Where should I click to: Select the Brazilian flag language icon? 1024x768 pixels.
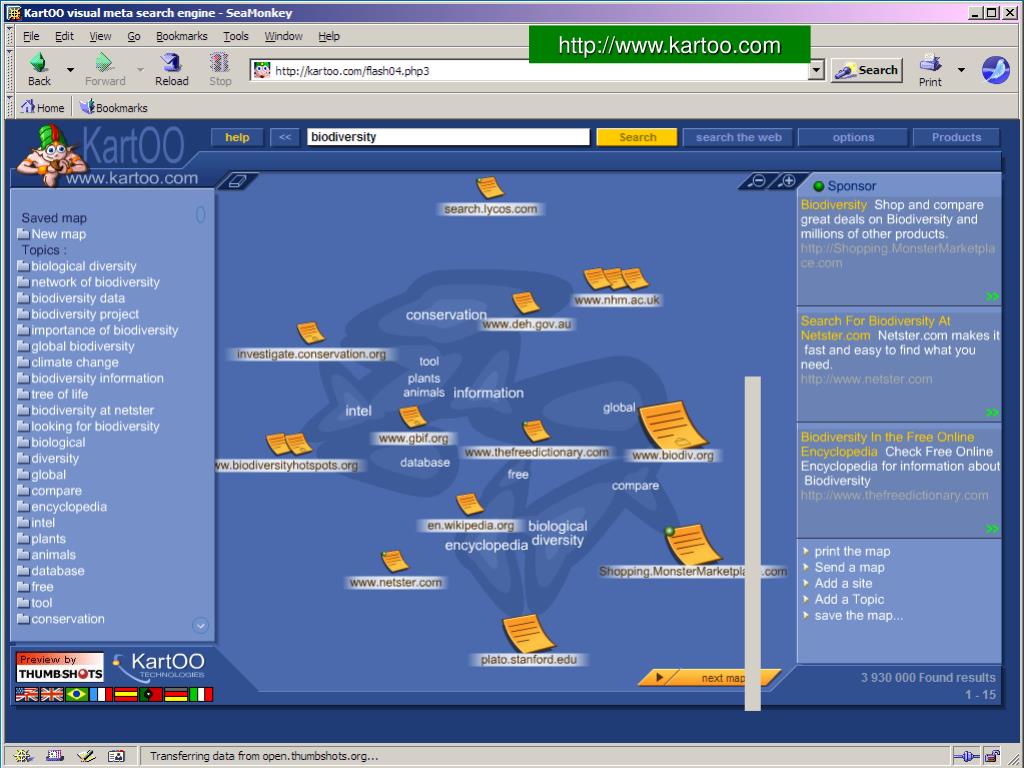(76, 694)
